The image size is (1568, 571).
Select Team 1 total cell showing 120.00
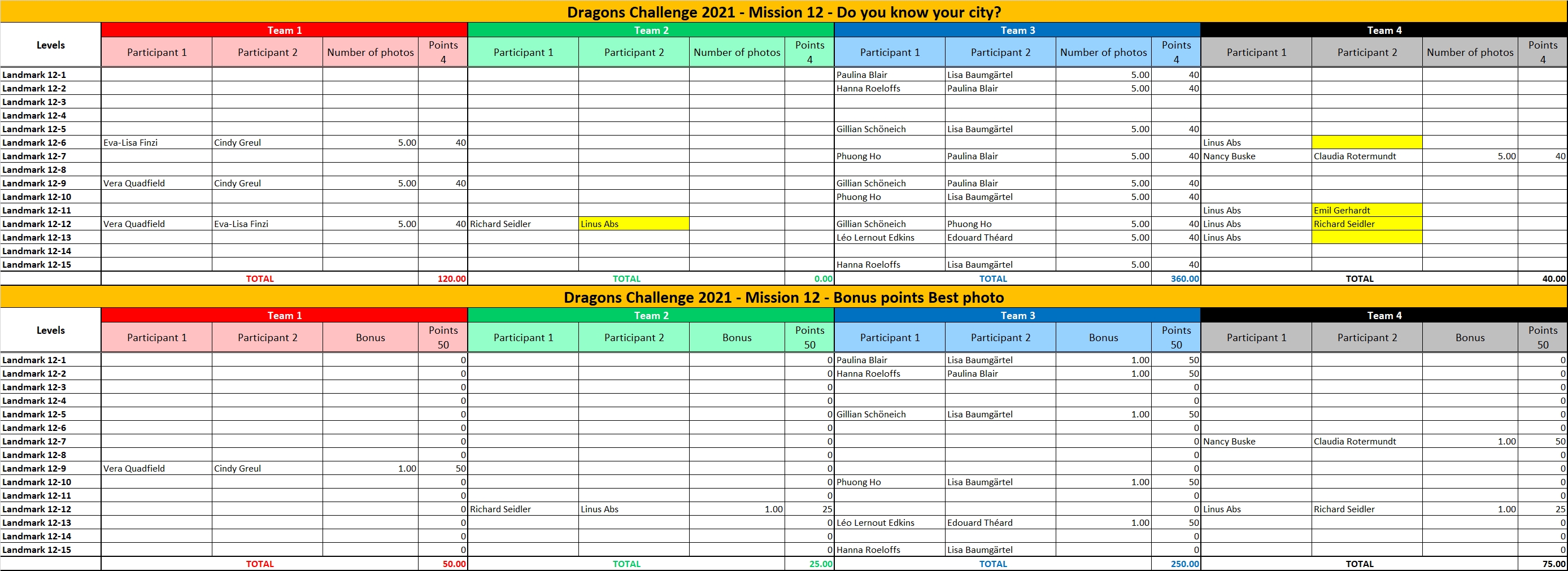(x=442, y=278)
